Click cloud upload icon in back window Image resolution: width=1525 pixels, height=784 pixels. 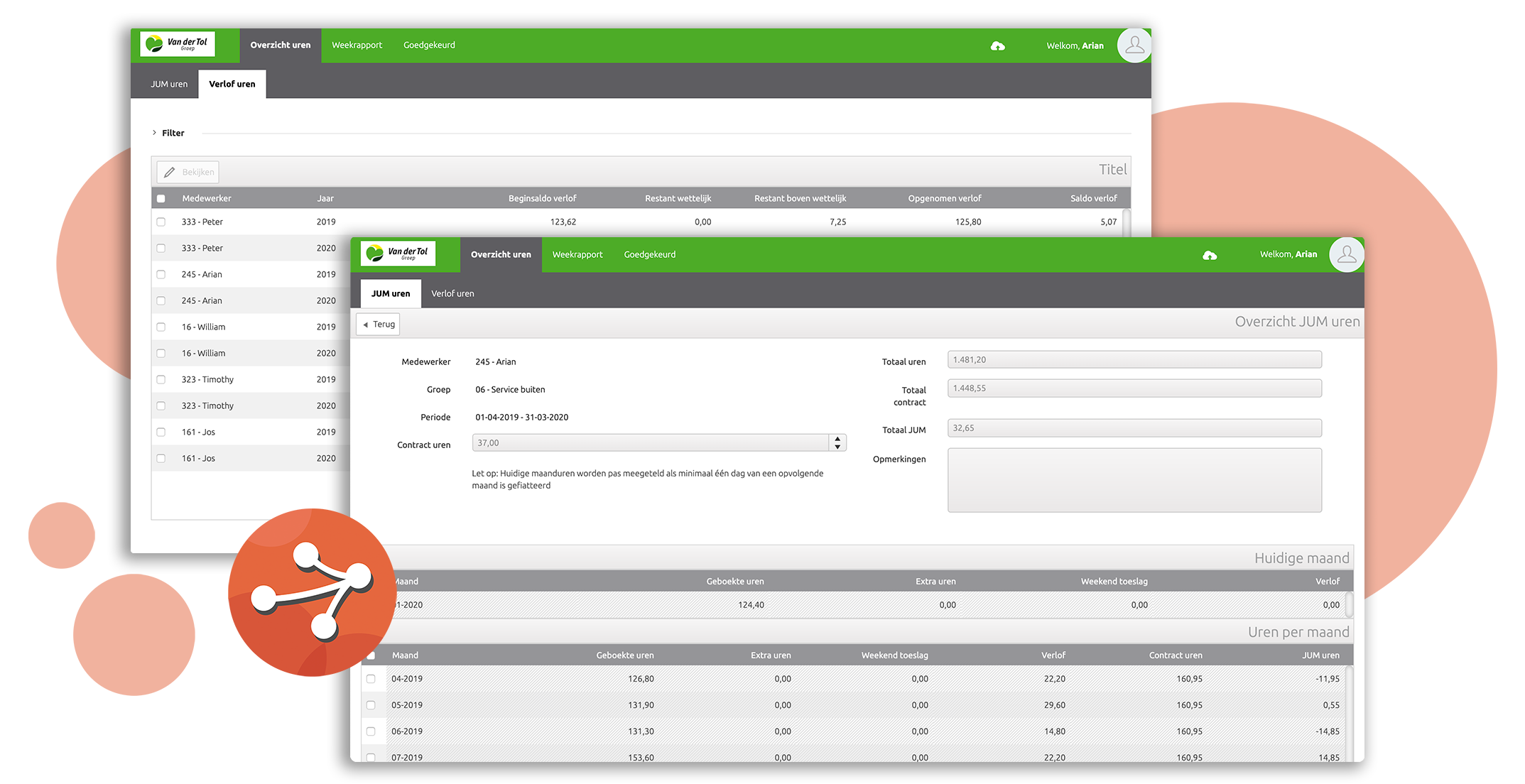pos(997,46)
